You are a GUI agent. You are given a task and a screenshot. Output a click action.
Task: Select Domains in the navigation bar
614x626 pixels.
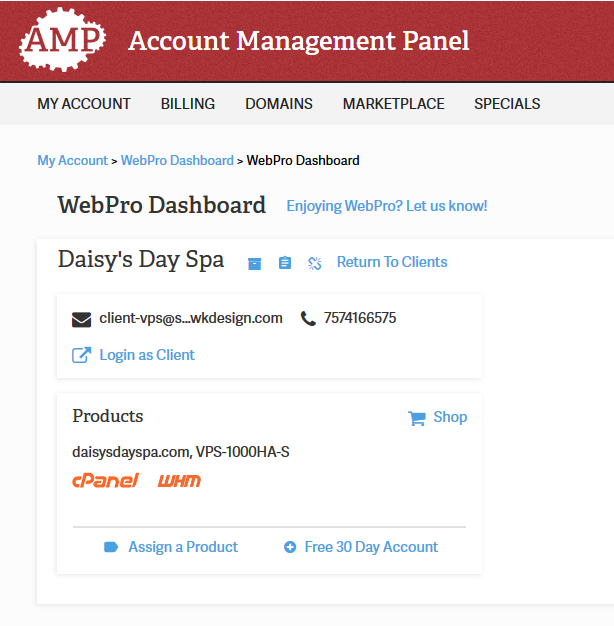tap(279, 104)
